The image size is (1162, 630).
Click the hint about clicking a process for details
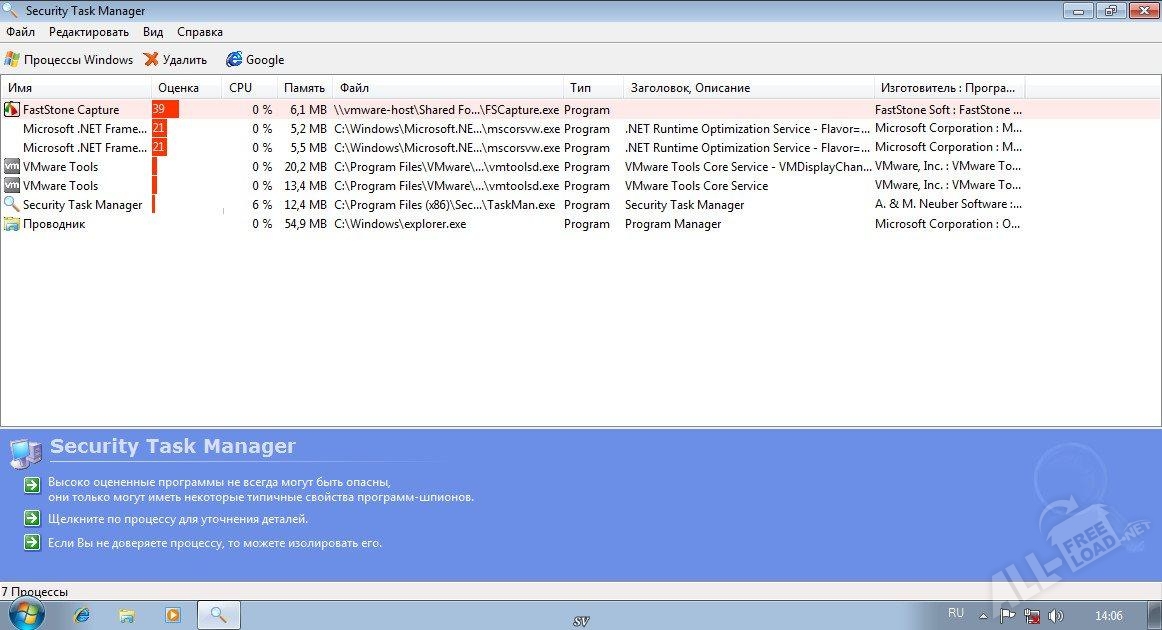point(178,519)
